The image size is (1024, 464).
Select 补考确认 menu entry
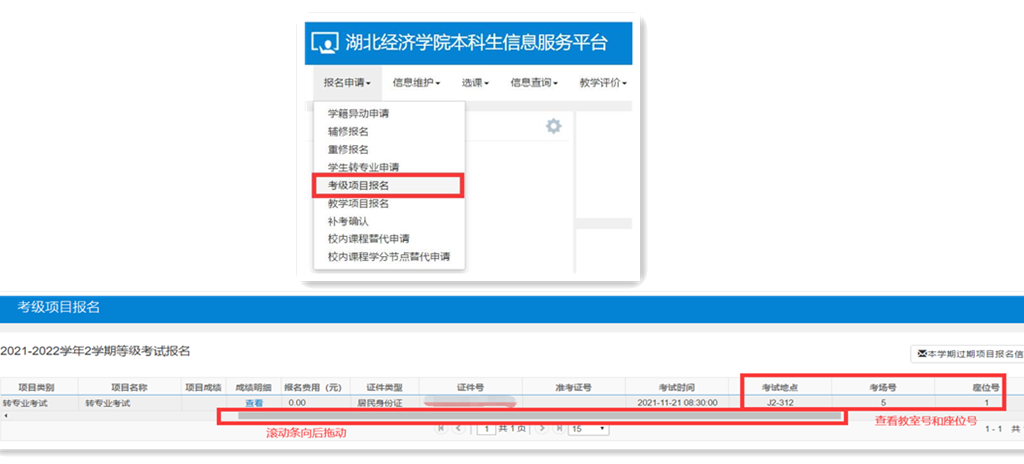[x=348, y=221]
